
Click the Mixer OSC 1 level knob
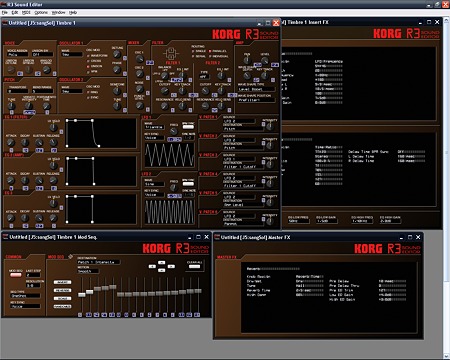(x=139, y=59)
